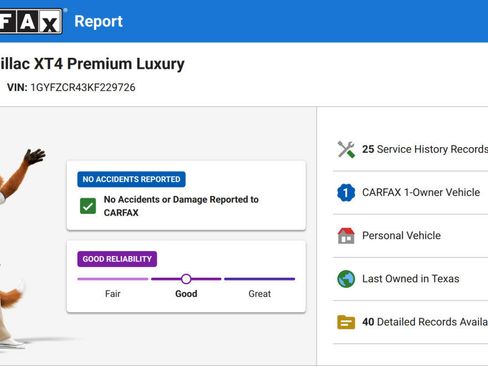Click the yellow folder Detailed Records icon
Viewport: 488px width, 366px height.
pos(346,322)
